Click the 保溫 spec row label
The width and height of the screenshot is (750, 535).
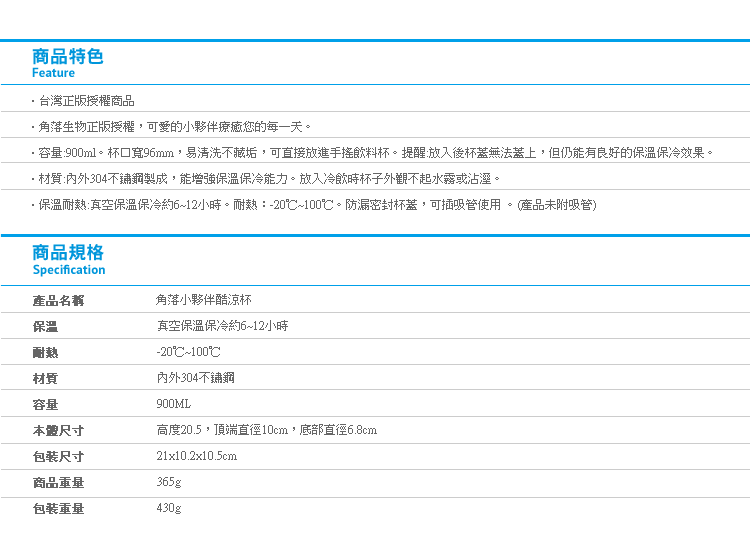pyautogui.click(x=45, y=327)
